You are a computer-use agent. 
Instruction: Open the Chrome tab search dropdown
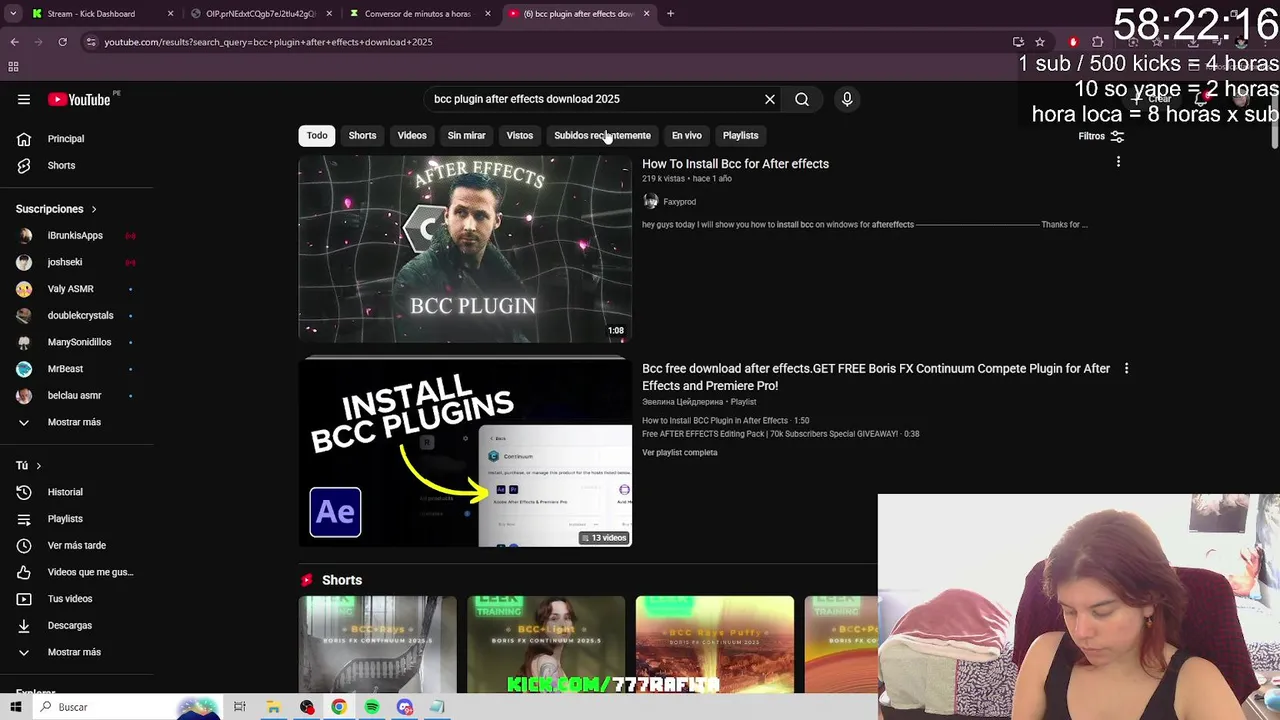12,14
